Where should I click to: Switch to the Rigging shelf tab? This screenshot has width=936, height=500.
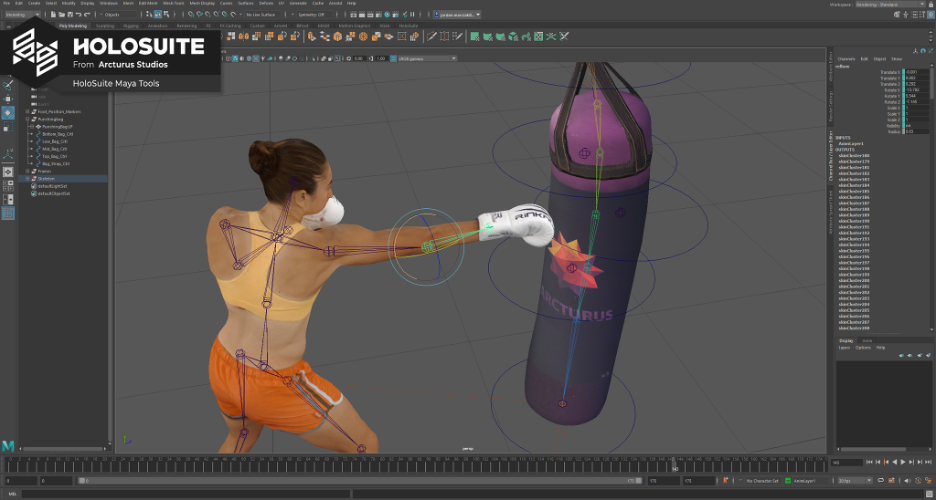pyautogui.click(x=131, y=26)
